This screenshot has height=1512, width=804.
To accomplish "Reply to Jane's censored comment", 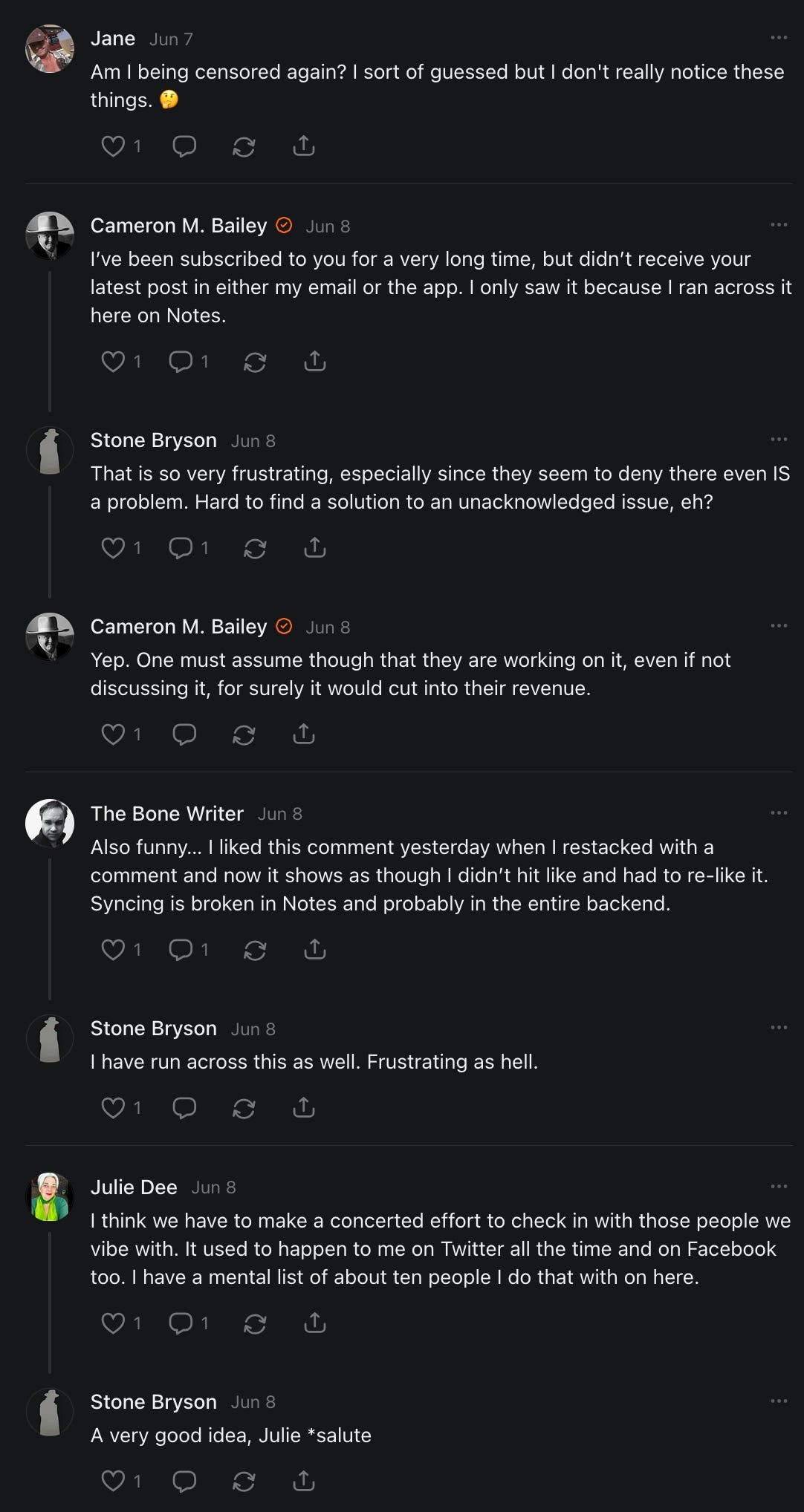I will [x=184, y=146].
